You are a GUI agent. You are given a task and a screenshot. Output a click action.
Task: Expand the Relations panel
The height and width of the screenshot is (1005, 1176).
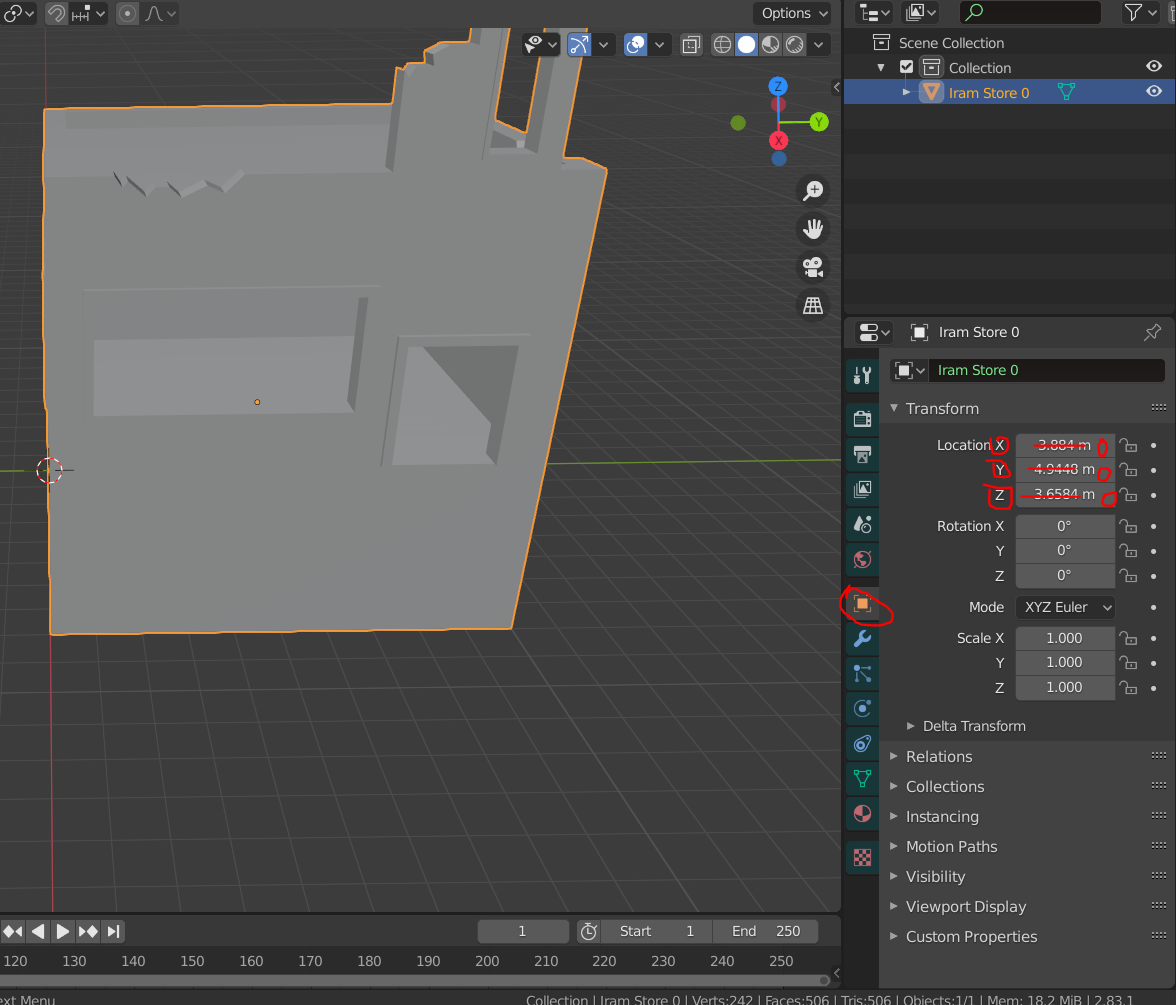(x=938, y=757)
